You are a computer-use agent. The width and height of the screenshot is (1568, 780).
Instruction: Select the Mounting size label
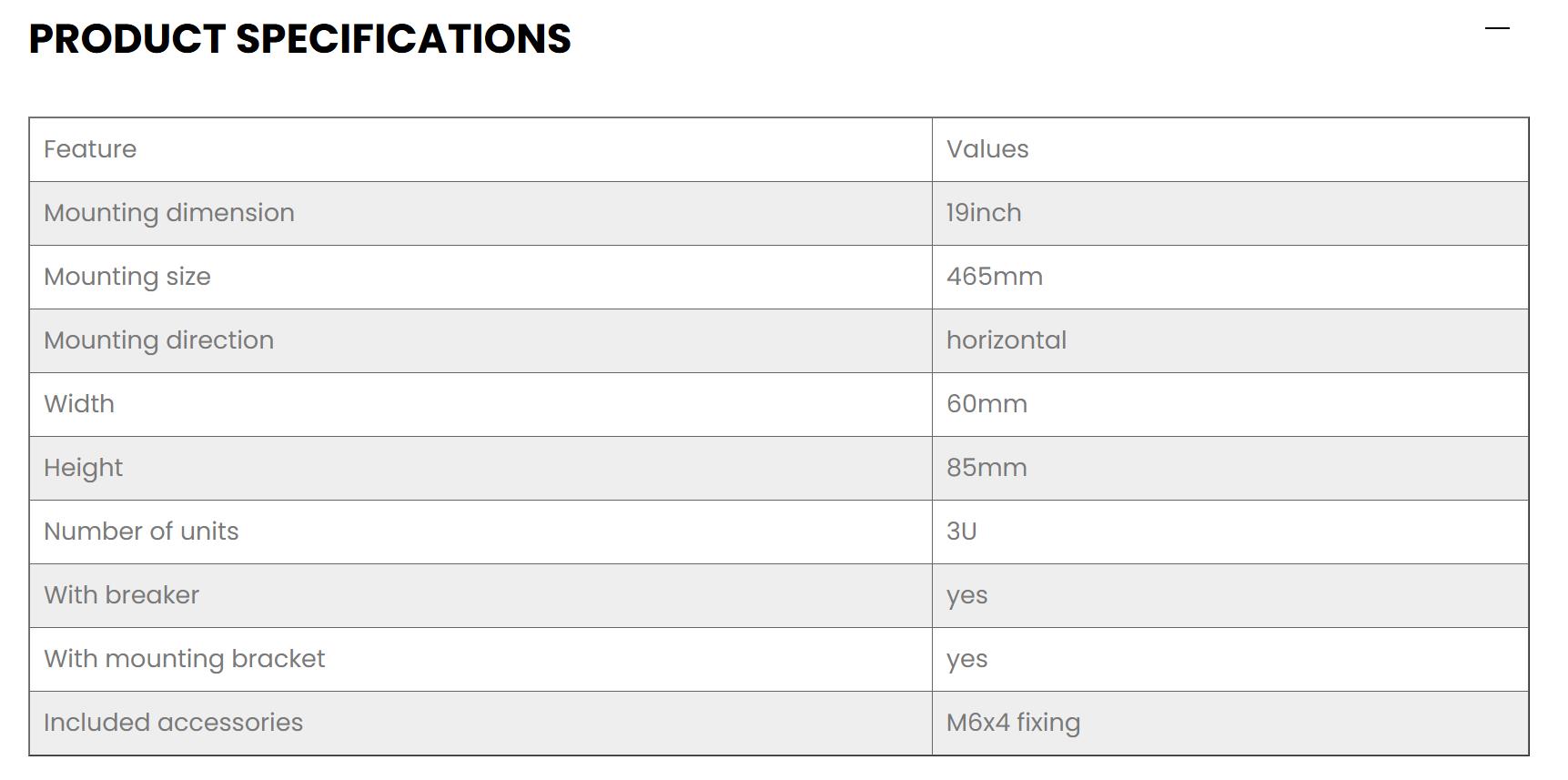127,277
